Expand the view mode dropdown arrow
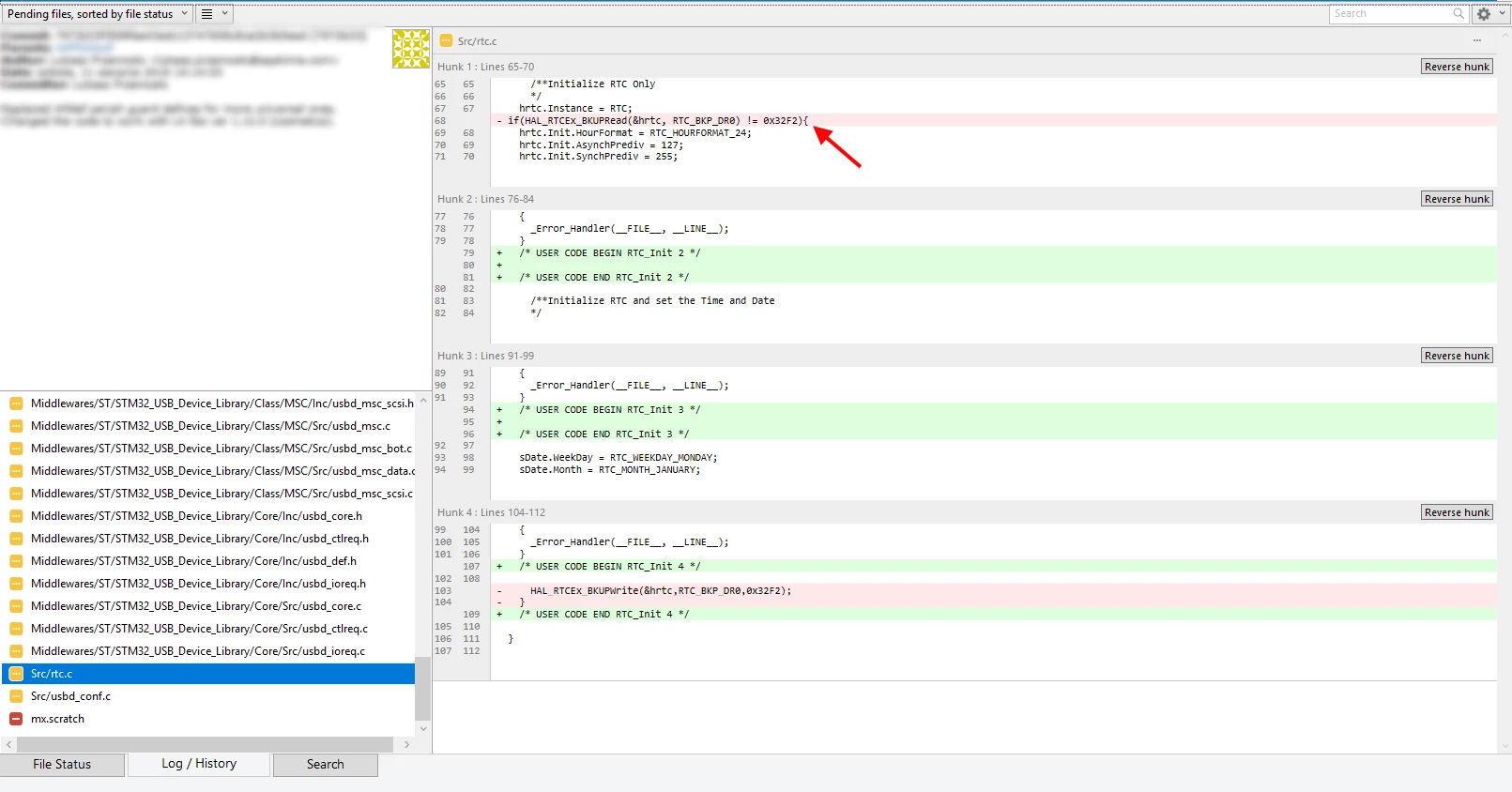The image size is (1512, 792). click(x=225, y=14)
